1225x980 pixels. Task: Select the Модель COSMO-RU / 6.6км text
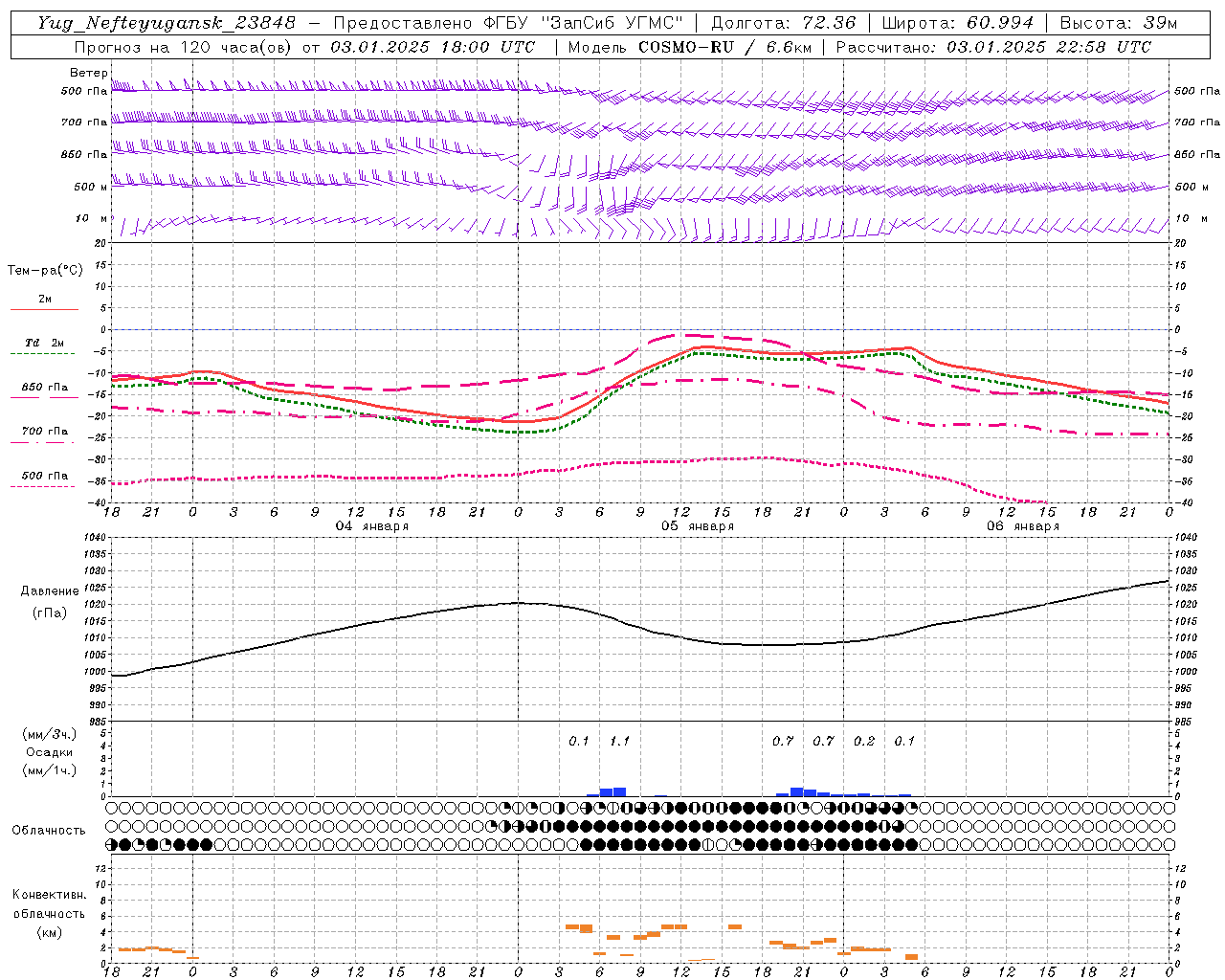[x=690, y=47]
